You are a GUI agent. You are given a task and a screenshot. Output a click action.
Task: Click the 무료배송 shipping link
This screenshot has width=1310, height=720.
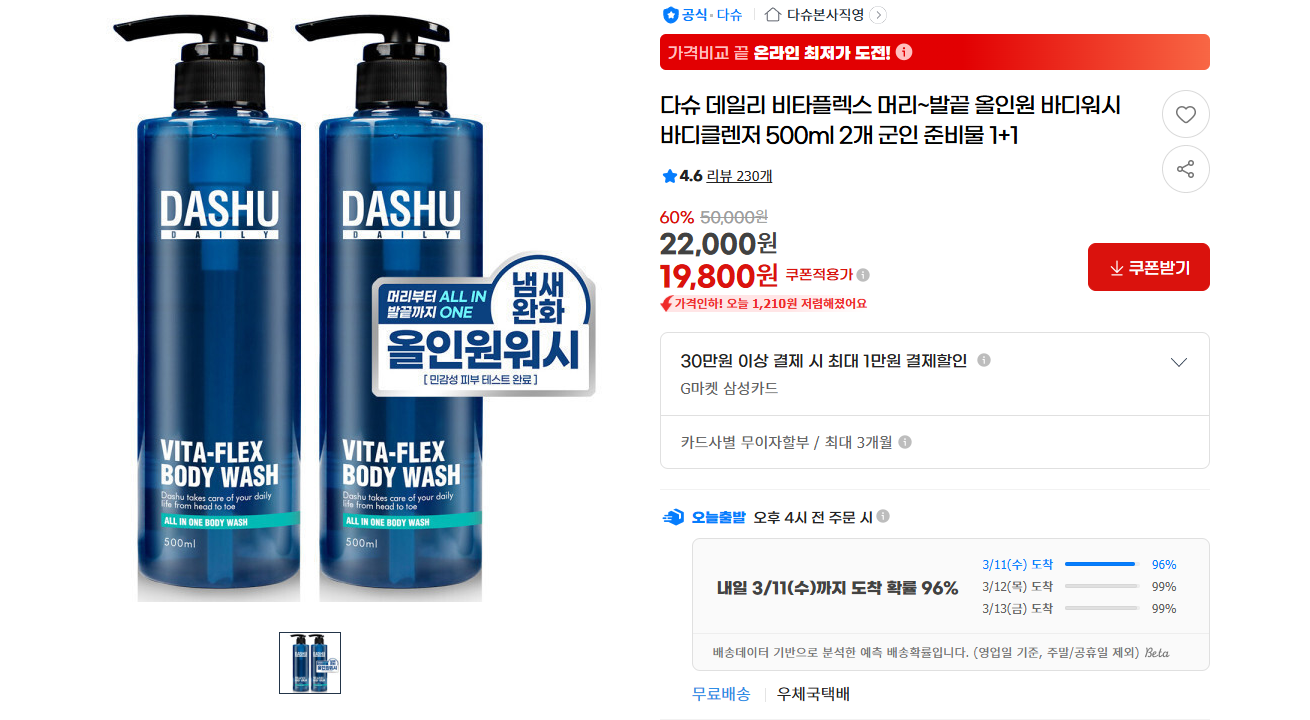[x=721, y=694]
